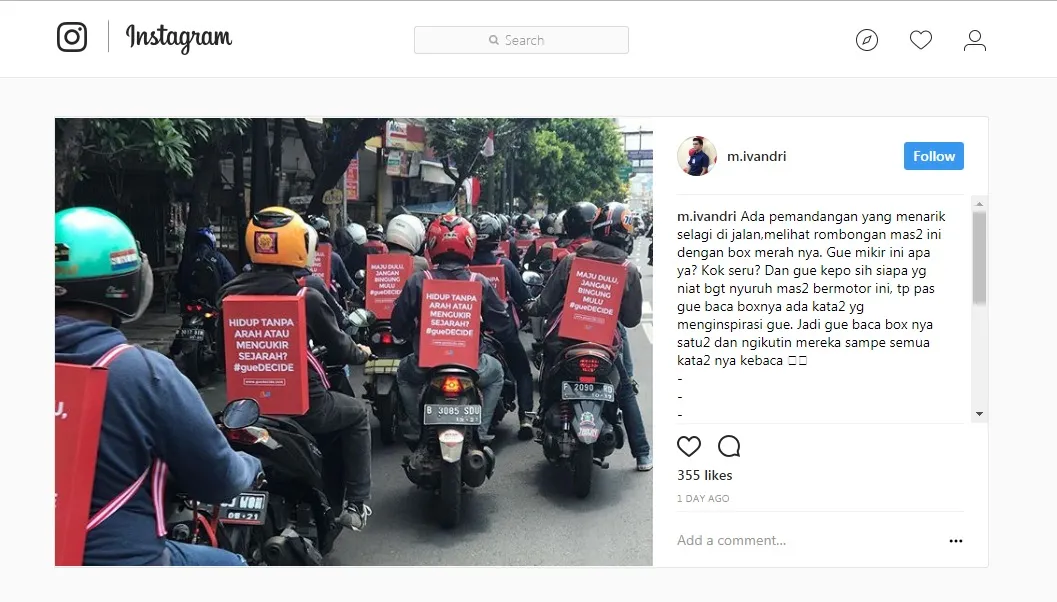Click the blue Follow button
1057x602 pixels.
click(934, 156)
